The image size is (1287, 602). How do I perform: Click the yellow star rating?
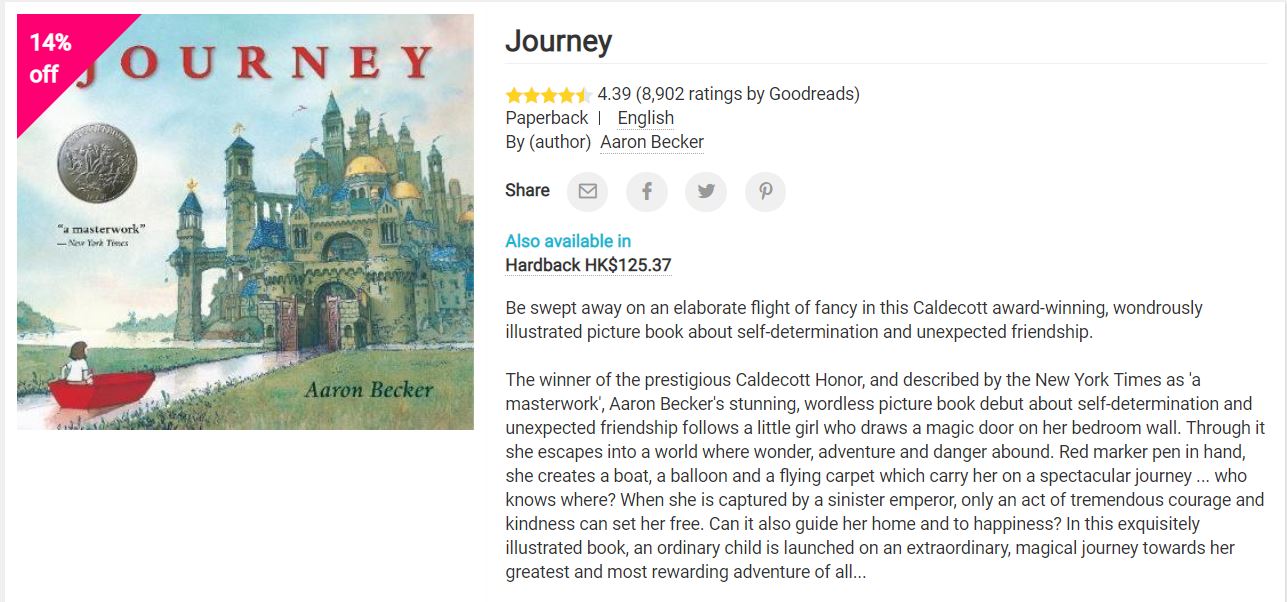tap(548, 95)
